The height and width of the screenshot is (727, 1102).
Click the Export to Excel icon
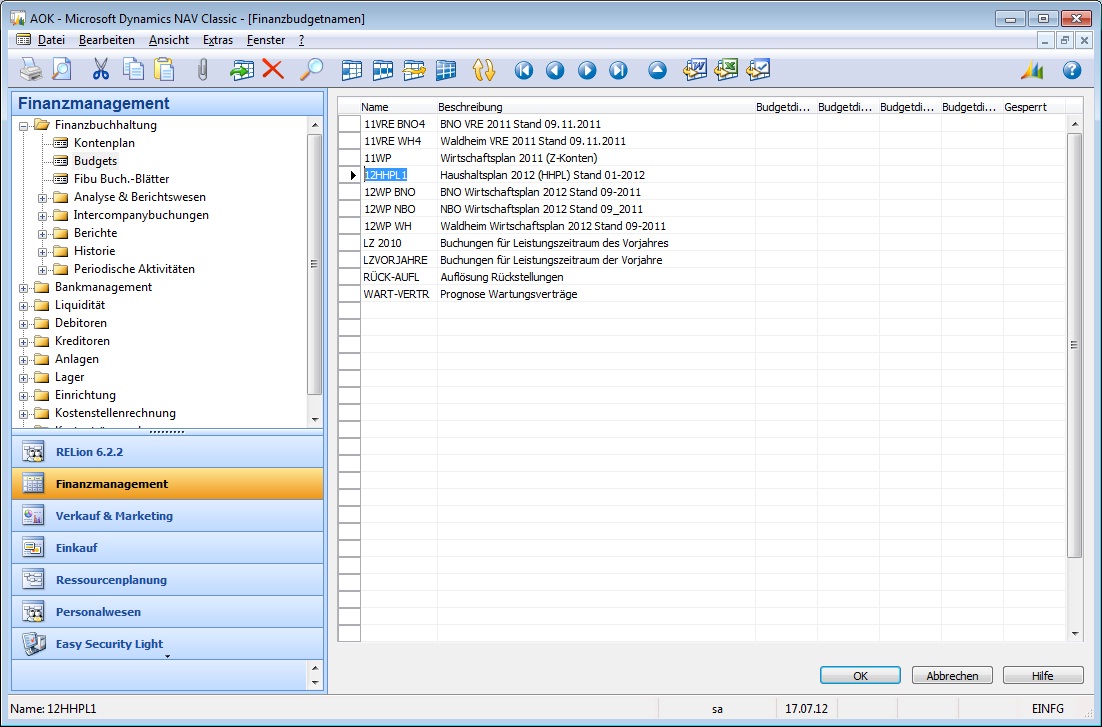coord(726,70)
